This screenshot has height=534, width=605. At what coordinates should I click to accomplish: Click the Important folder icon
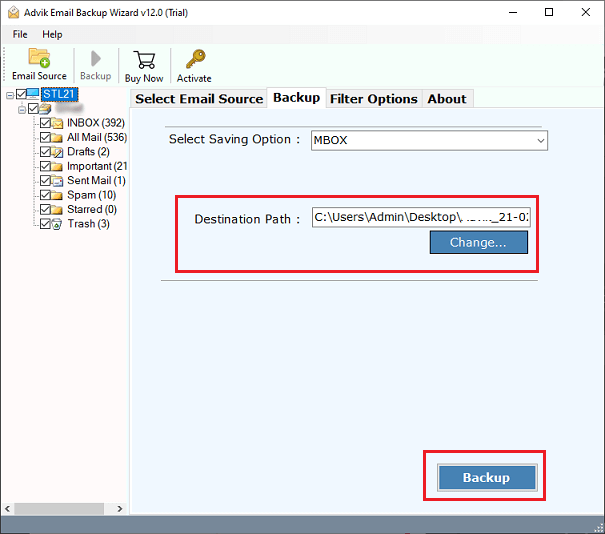click(x=57, y=167)
